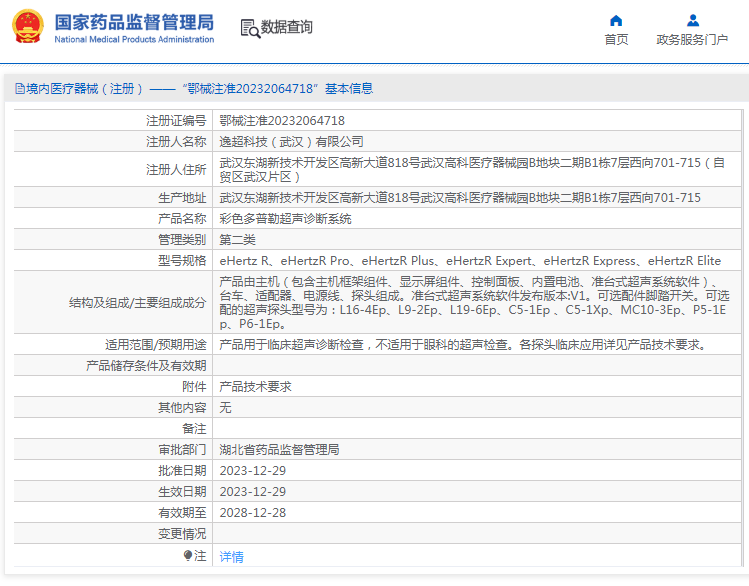The width and height of the screenshot is (749, 586).
Task: Click the 批准日期 value 2023-12-29
Action: pyautogui.click(x=252, y=470)
